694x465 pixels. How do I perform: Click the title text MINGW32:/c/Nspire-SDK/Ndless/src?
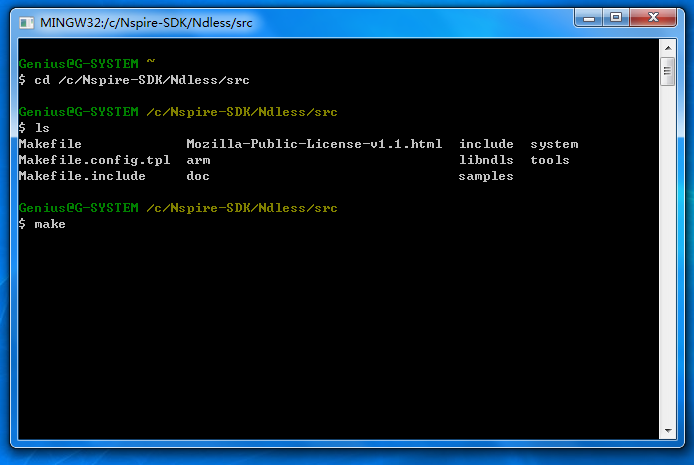[146, 23]
